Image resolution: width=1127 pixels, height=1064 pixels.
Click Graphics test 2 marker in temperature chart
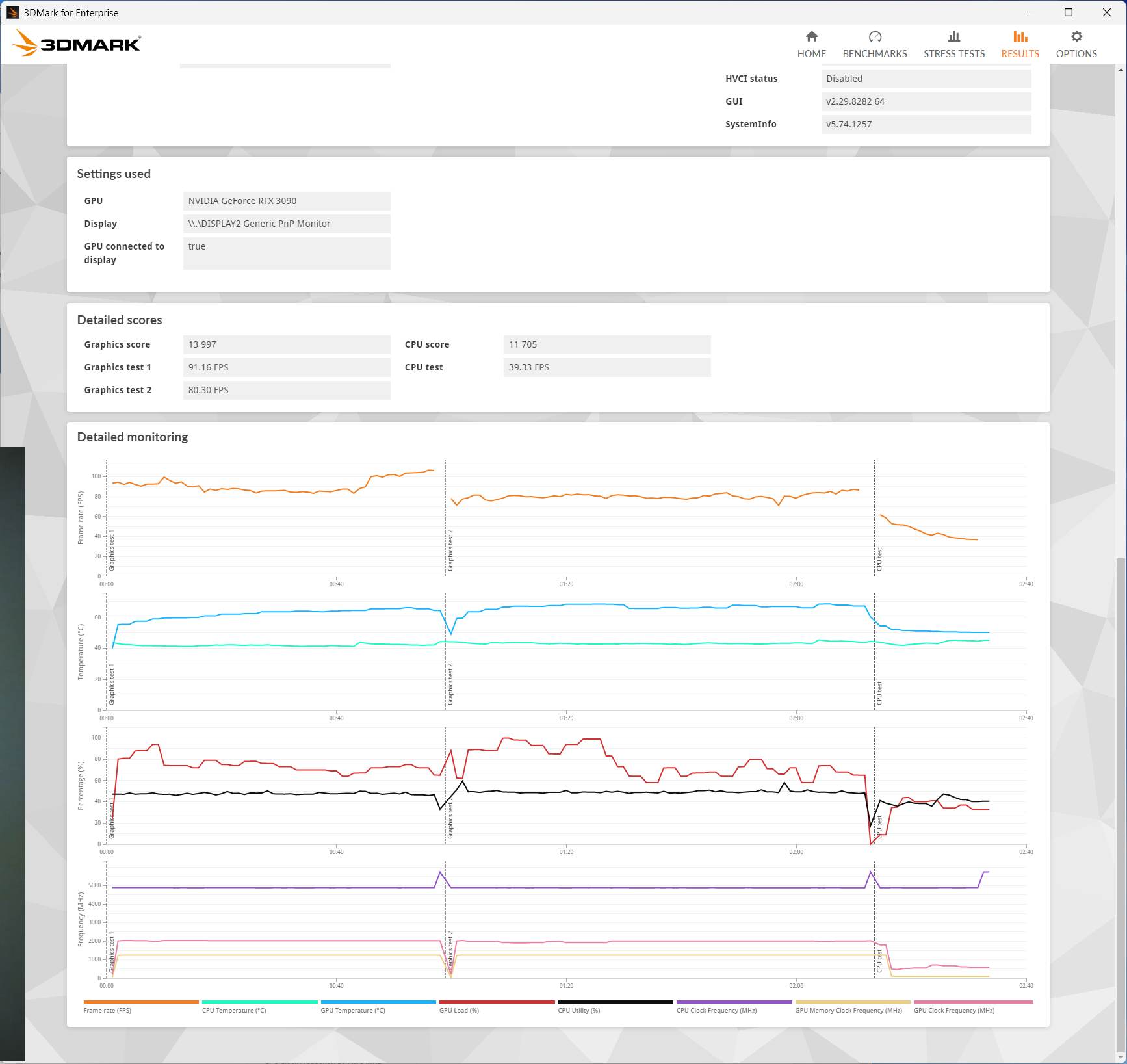point(450,684)
